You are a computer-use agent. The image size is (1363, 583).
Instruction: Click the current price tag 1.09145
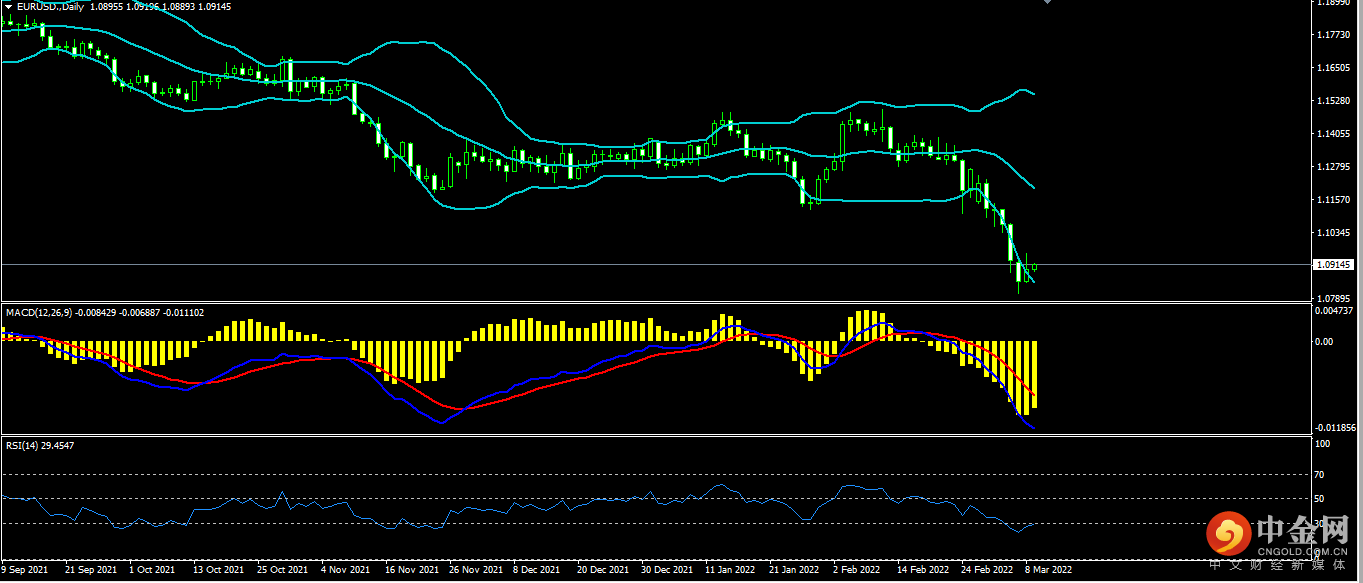point(1334,265)
